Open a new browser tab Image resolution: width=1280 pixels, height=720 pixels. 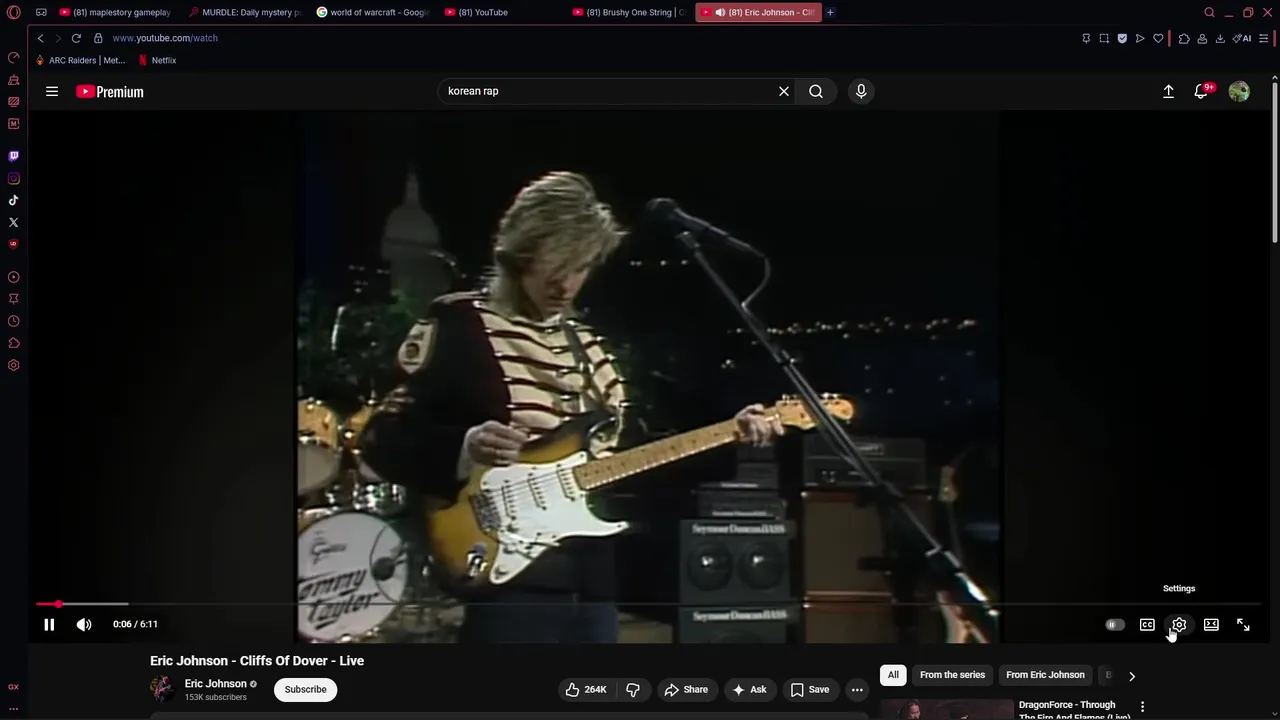[x=830, y=12]
